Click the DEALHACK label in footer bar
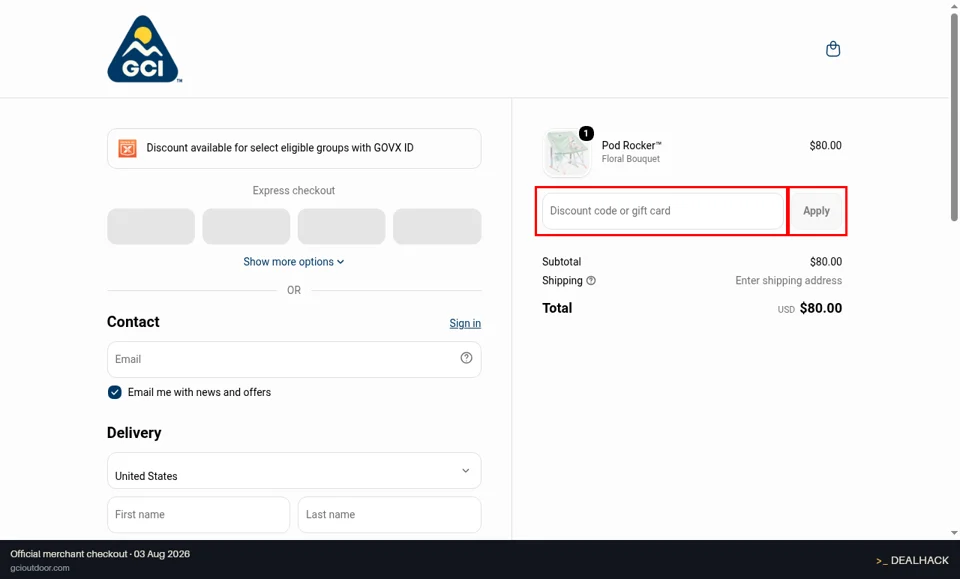 click(x=912, y=560)
